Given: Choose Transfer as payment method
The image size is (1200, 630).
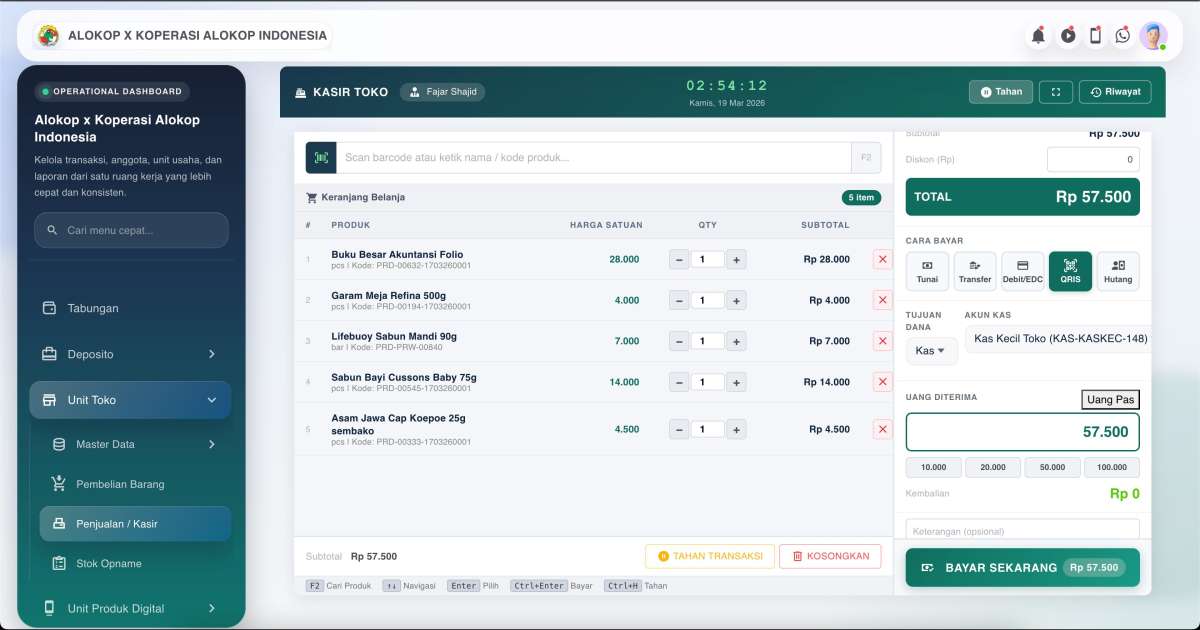Looking at the screenshot, I should click(x=974, y=271).
